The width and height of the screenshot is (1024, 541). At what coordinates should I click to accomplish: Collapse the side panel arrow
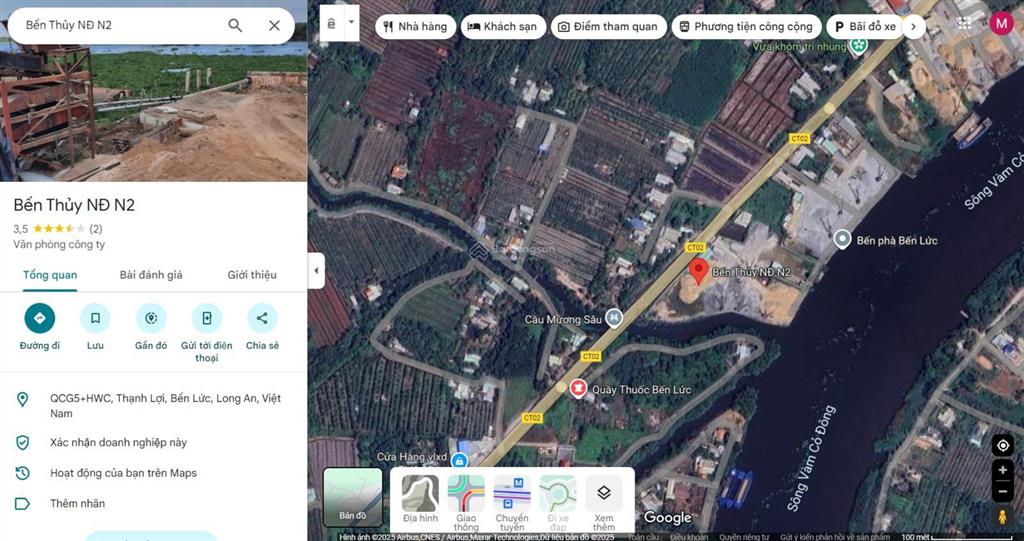(316, 270)
